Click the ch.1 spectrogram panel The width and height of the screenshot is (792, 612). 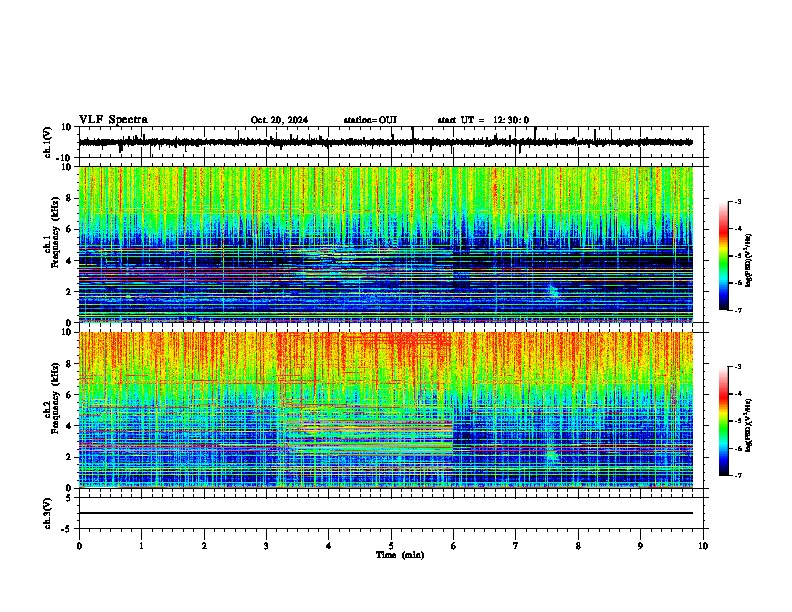click(385, 244)
